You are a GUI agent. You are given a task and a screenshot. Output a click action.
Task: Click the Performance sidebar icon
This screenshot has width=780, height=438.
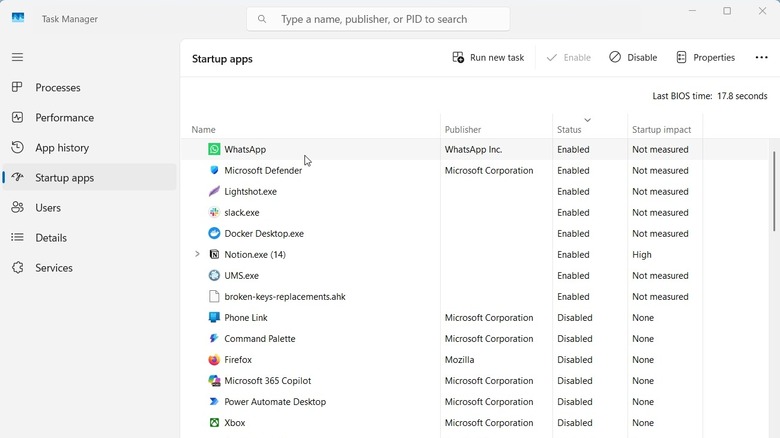[17, 117]
